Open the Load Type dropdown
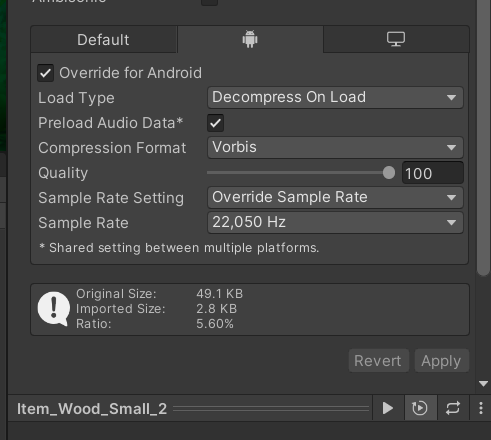The width and height of the screenshot is (491, 440). (x=335, y=97)
